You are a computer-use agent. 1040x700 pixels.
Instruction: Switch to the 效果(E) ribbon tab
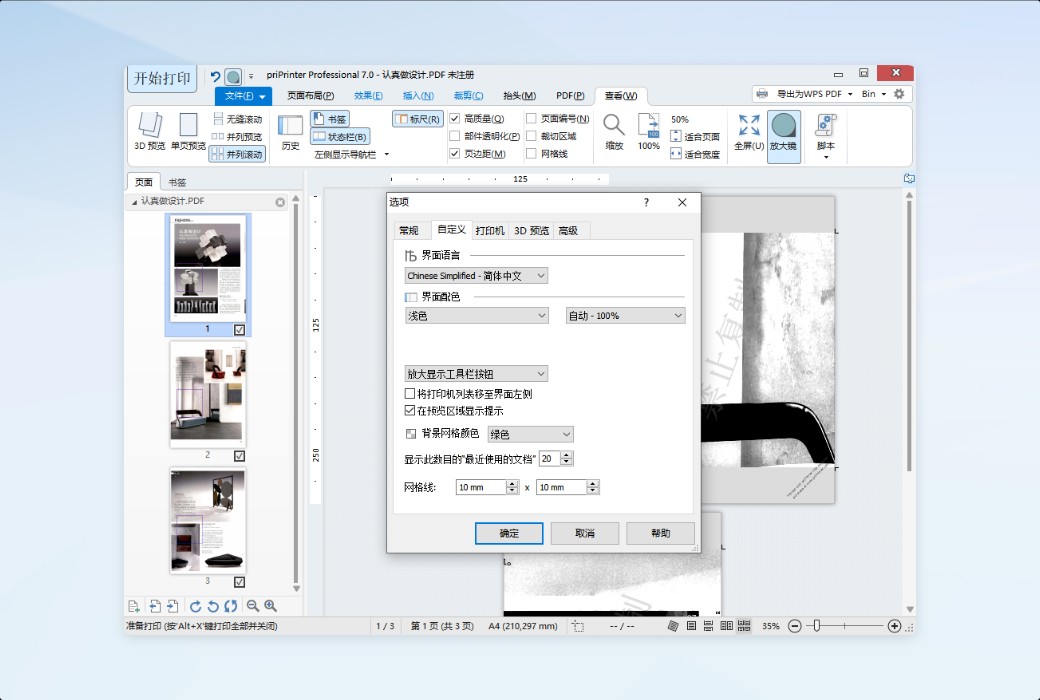[368, 96]
